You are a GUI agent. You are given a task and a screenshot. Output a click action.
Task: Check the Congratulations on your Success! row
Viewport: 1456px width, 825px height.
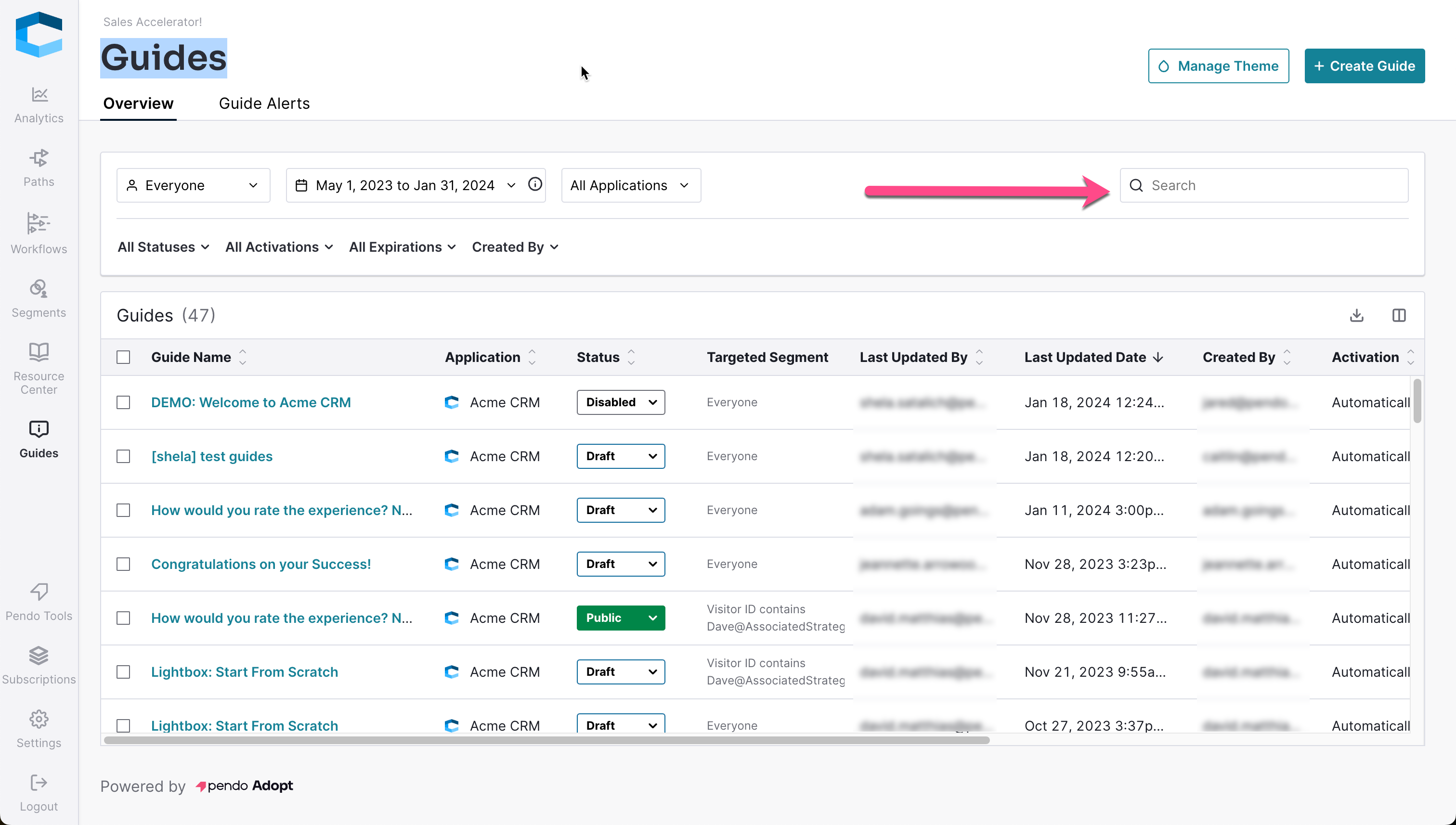(123, 564)
